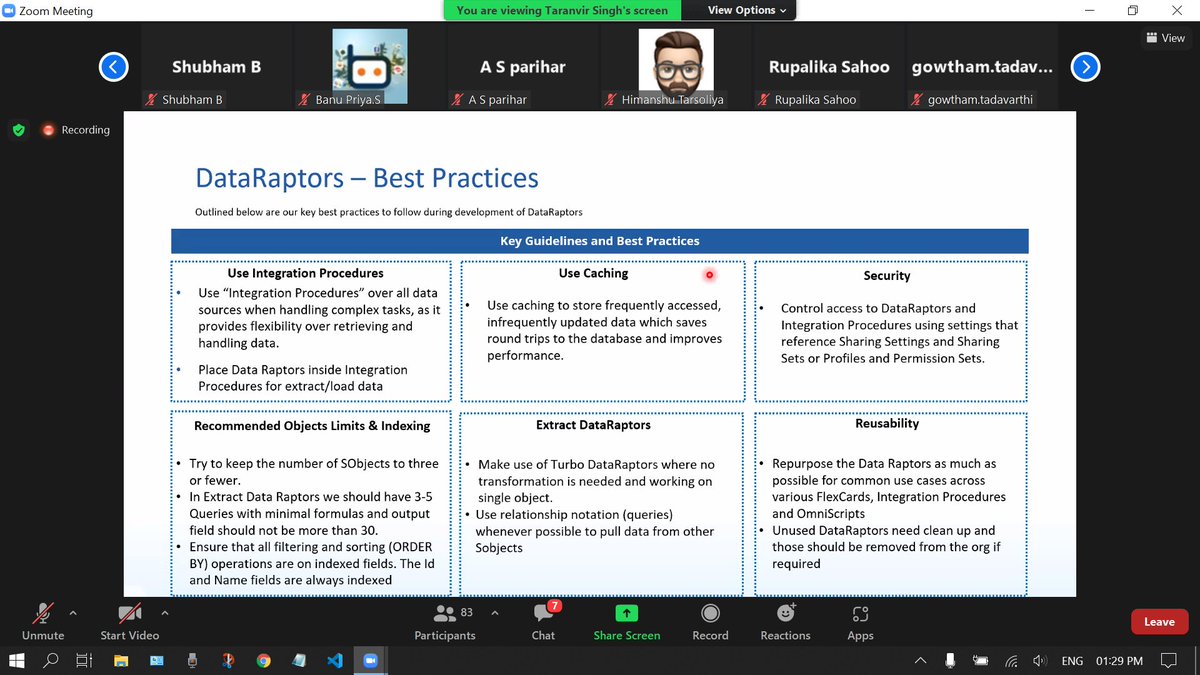Open the Participants panel

pos(445,621)
